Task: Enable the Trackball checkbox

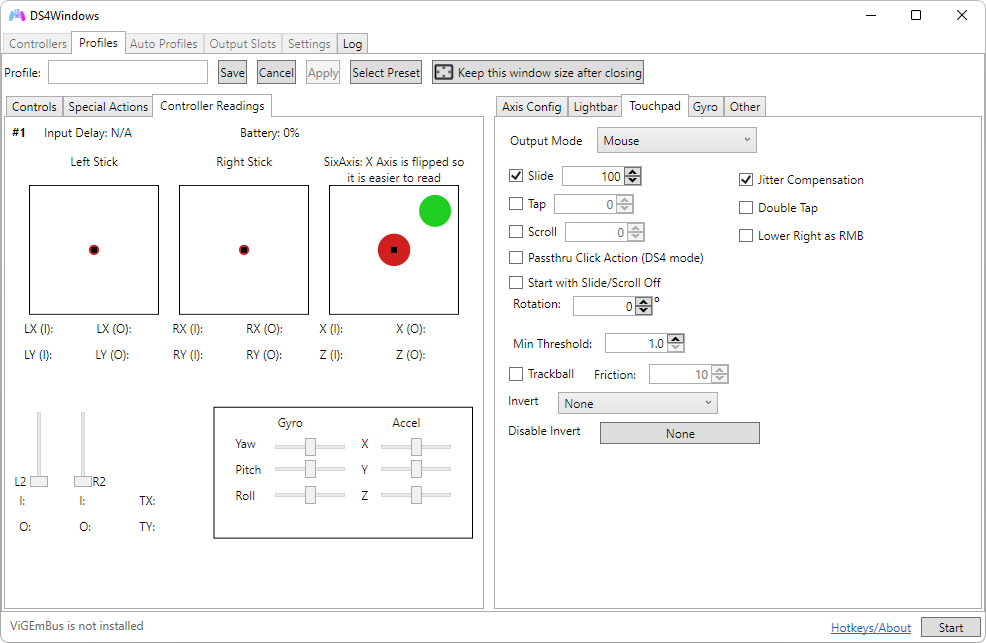Action: click(x=516, y=374)
